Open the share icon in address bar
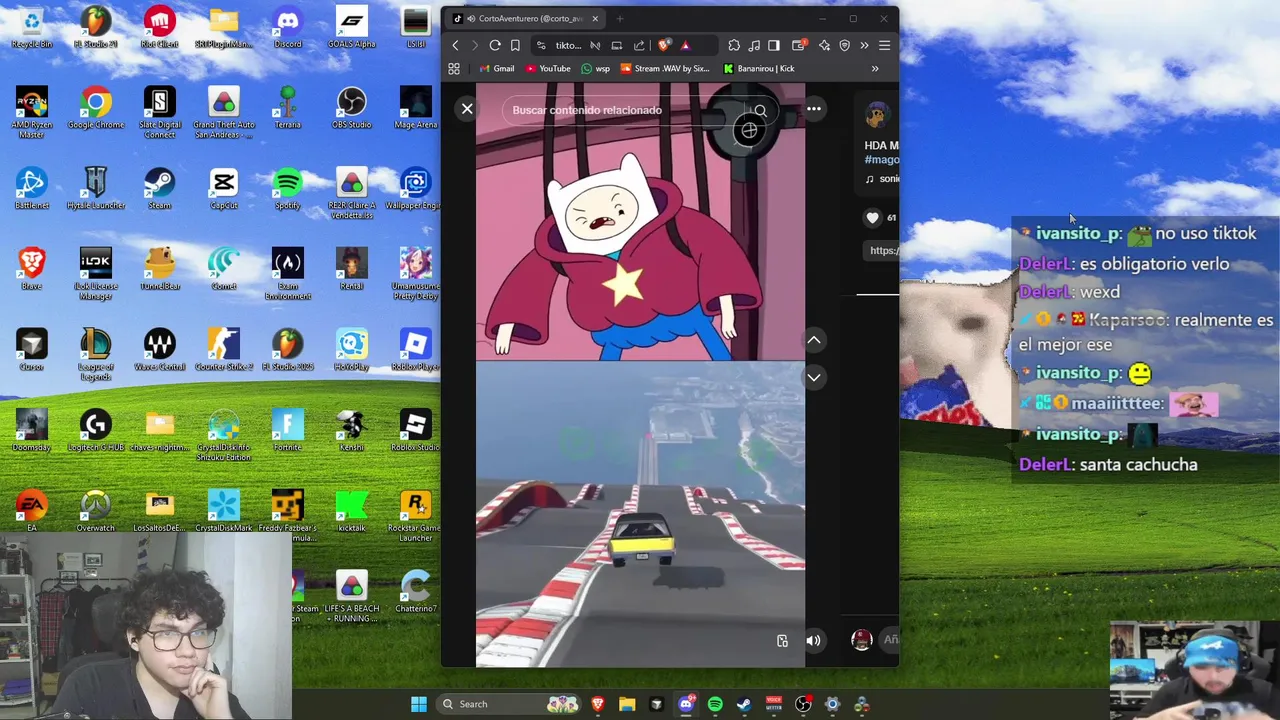The height and width of the screenshot is (720, 1280). tap(639, 45)
